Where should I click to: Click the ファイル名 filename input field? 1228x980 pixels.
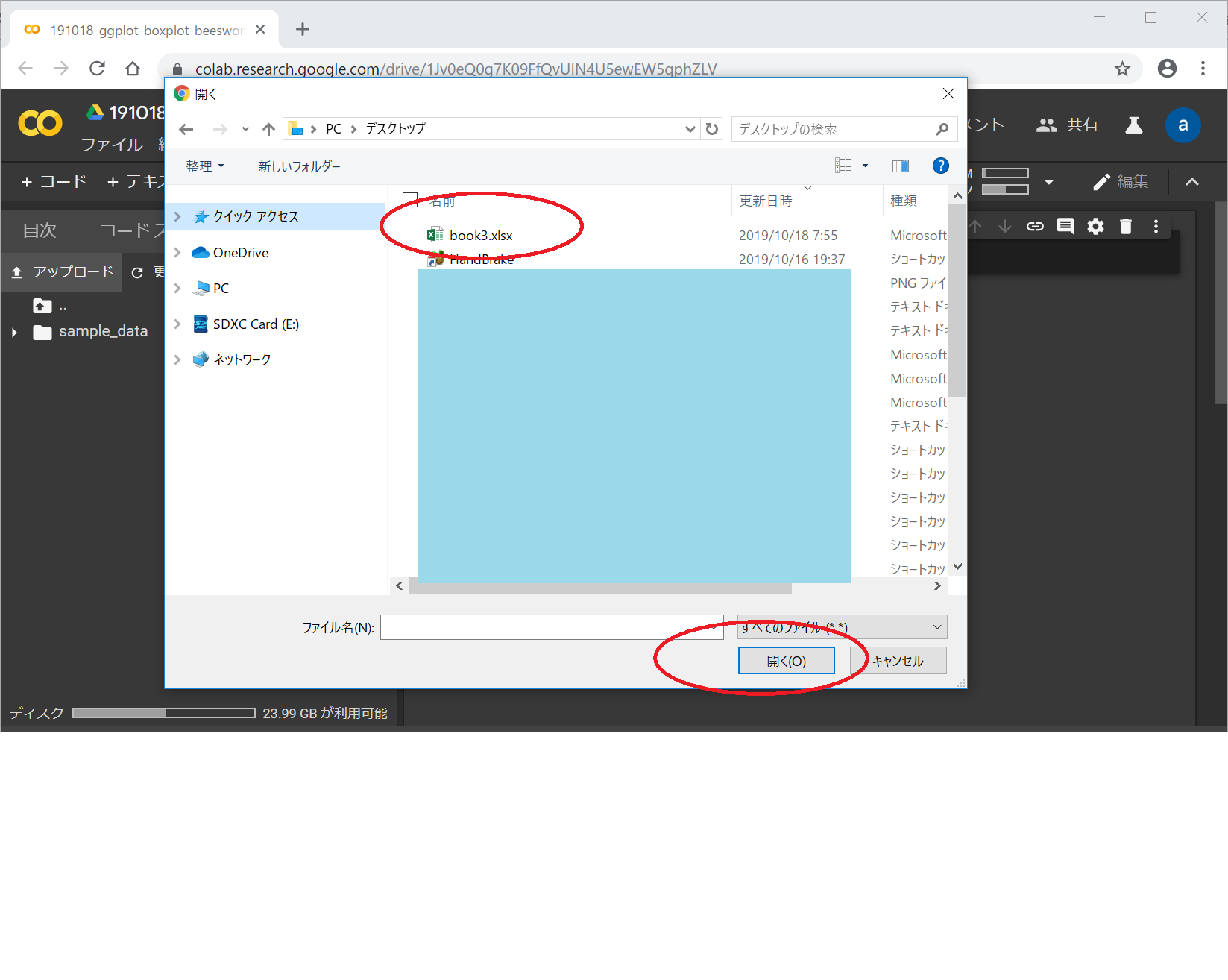point(551,627)
